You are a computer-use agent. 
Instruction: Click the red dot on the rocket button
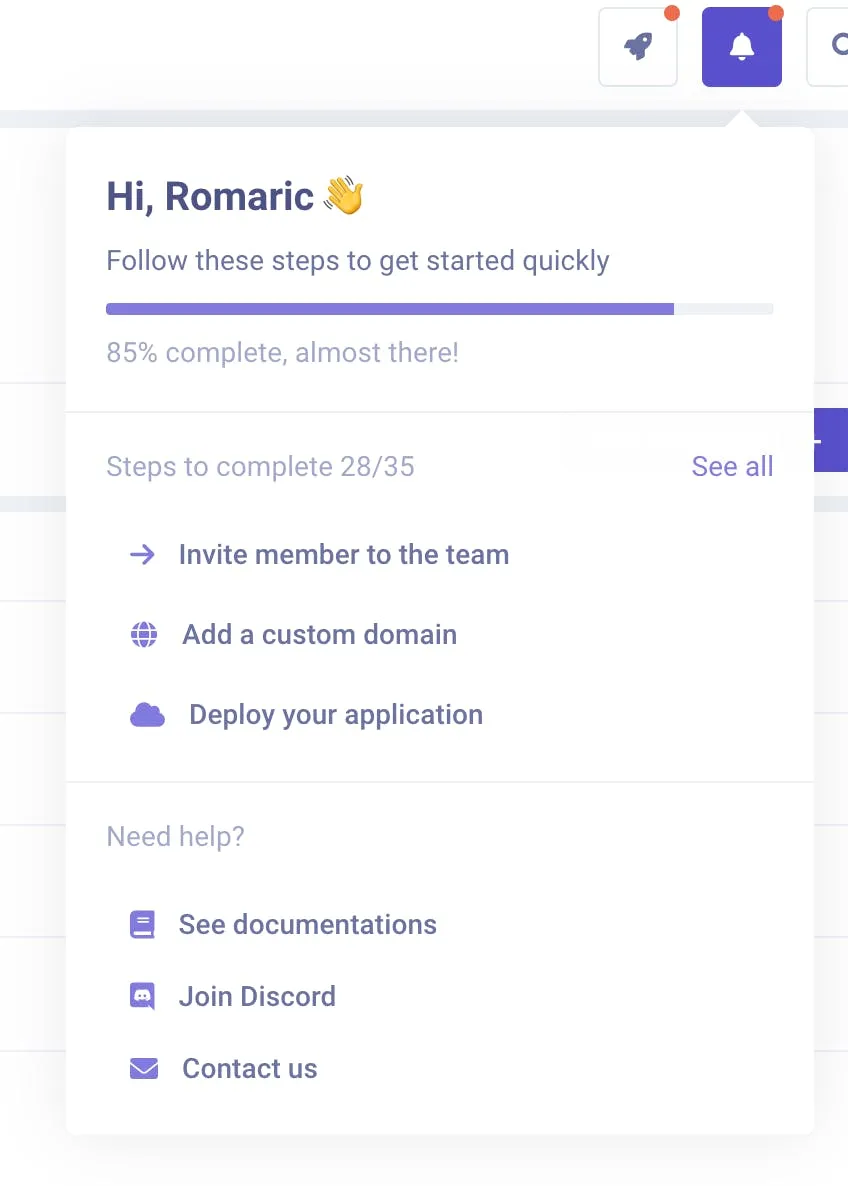672,14
